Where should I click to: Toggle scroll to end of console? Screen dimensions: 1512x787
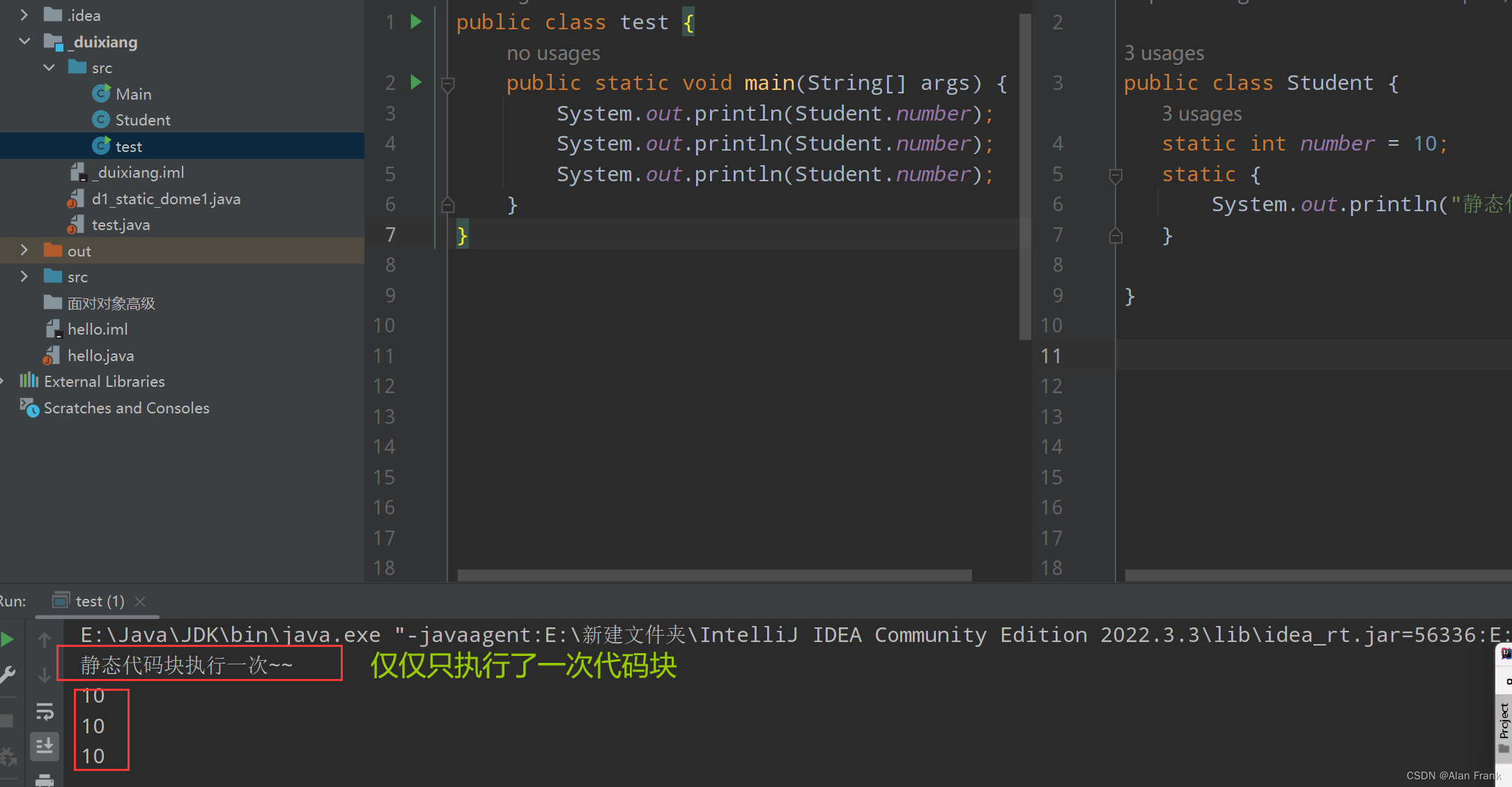[45, 746]
